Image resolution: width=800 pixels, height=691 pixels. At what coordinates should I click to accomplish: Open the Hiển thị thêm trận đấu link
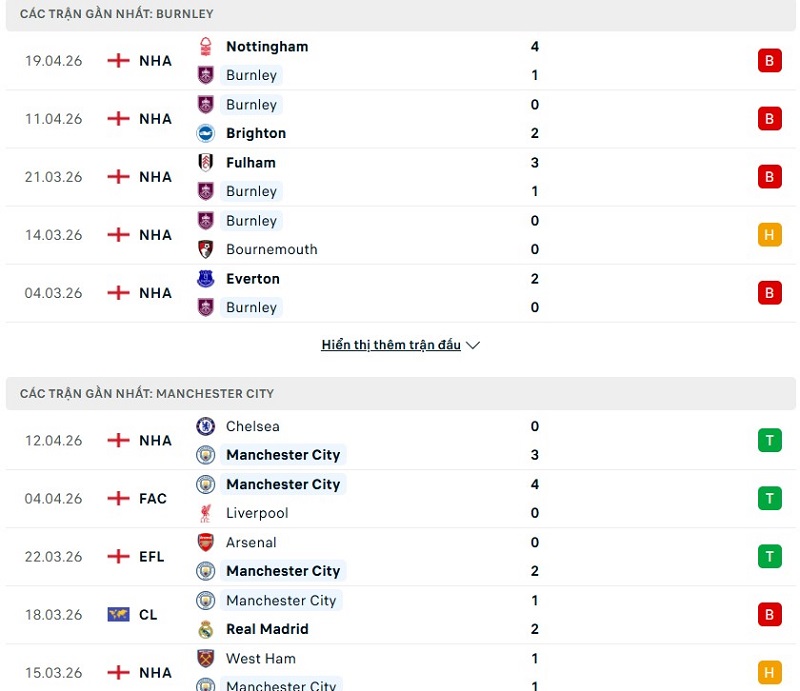[x=390, y=344]
